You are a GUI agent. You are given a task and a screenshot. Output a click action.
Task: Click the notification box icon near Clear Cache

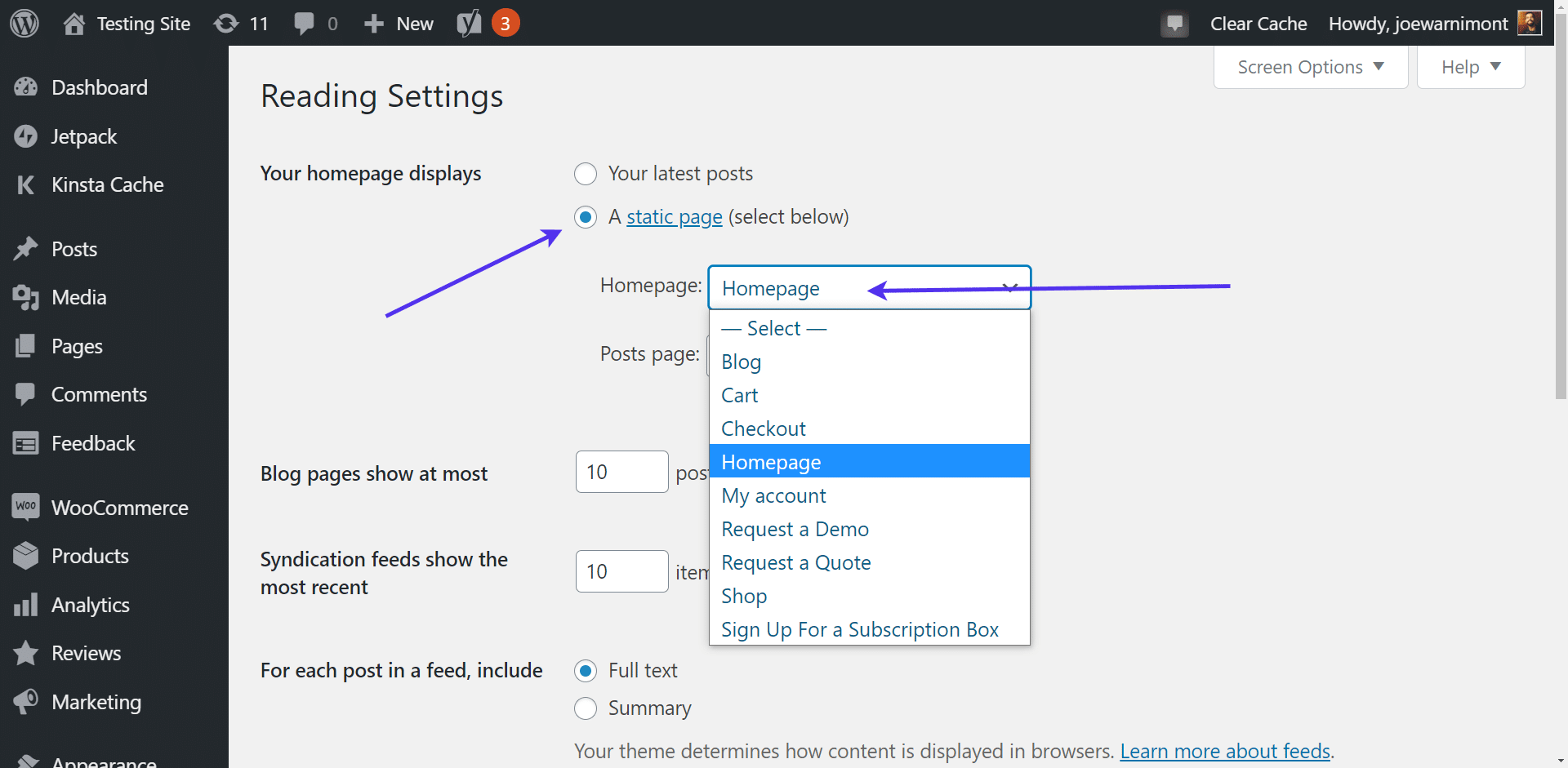(1174, 24)
